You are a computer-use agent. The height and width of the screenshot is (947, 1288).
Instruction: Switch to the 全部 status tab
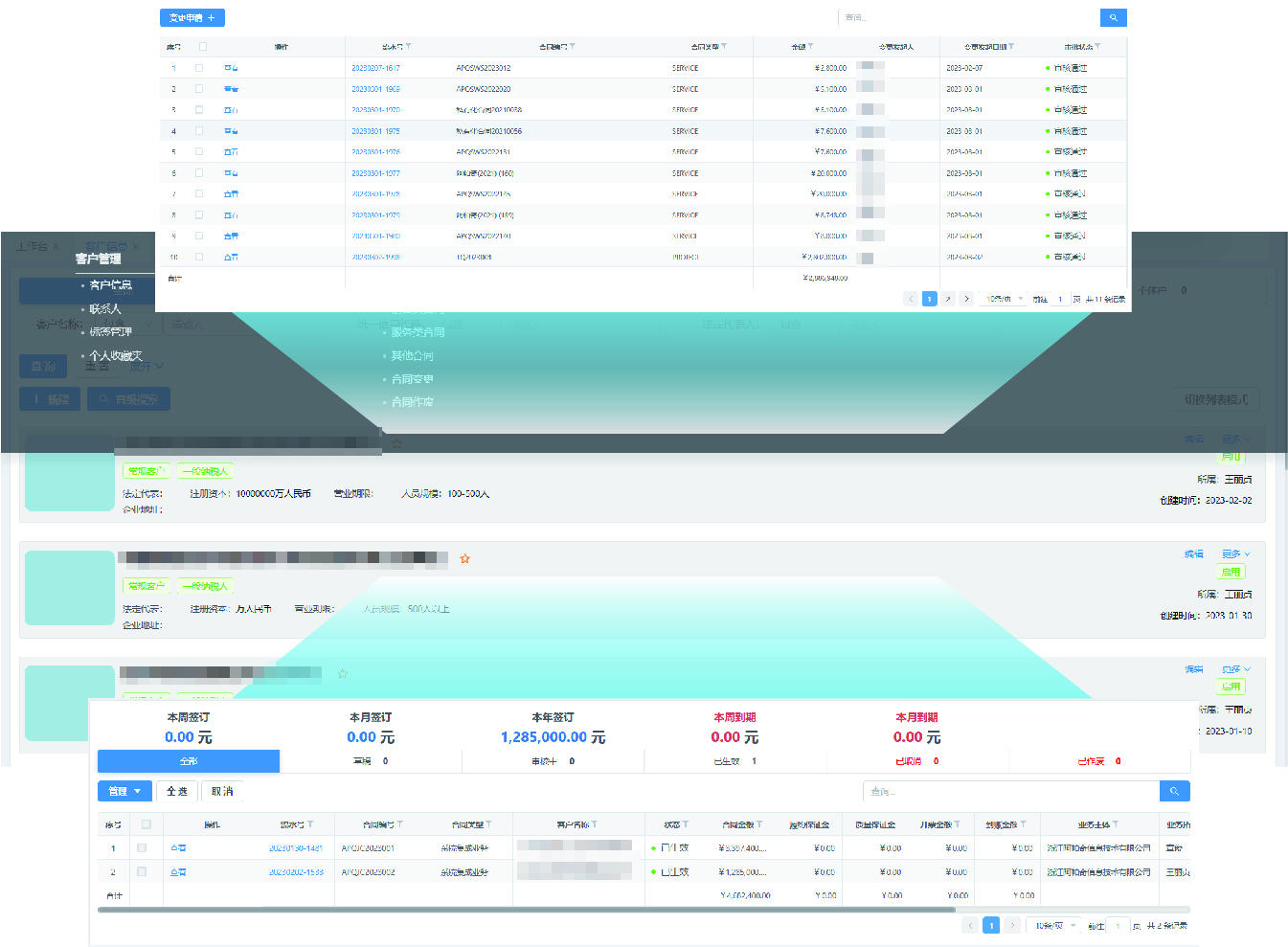click(x=189, y=761)
